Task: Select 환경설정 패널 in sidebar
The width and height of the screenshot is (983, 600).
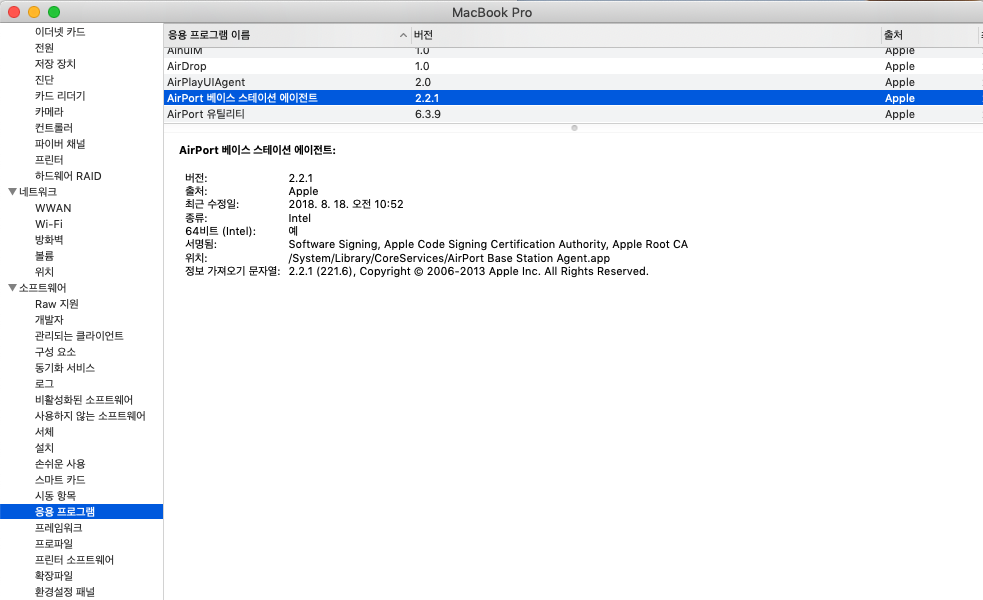Action: [x=65, y=592]
